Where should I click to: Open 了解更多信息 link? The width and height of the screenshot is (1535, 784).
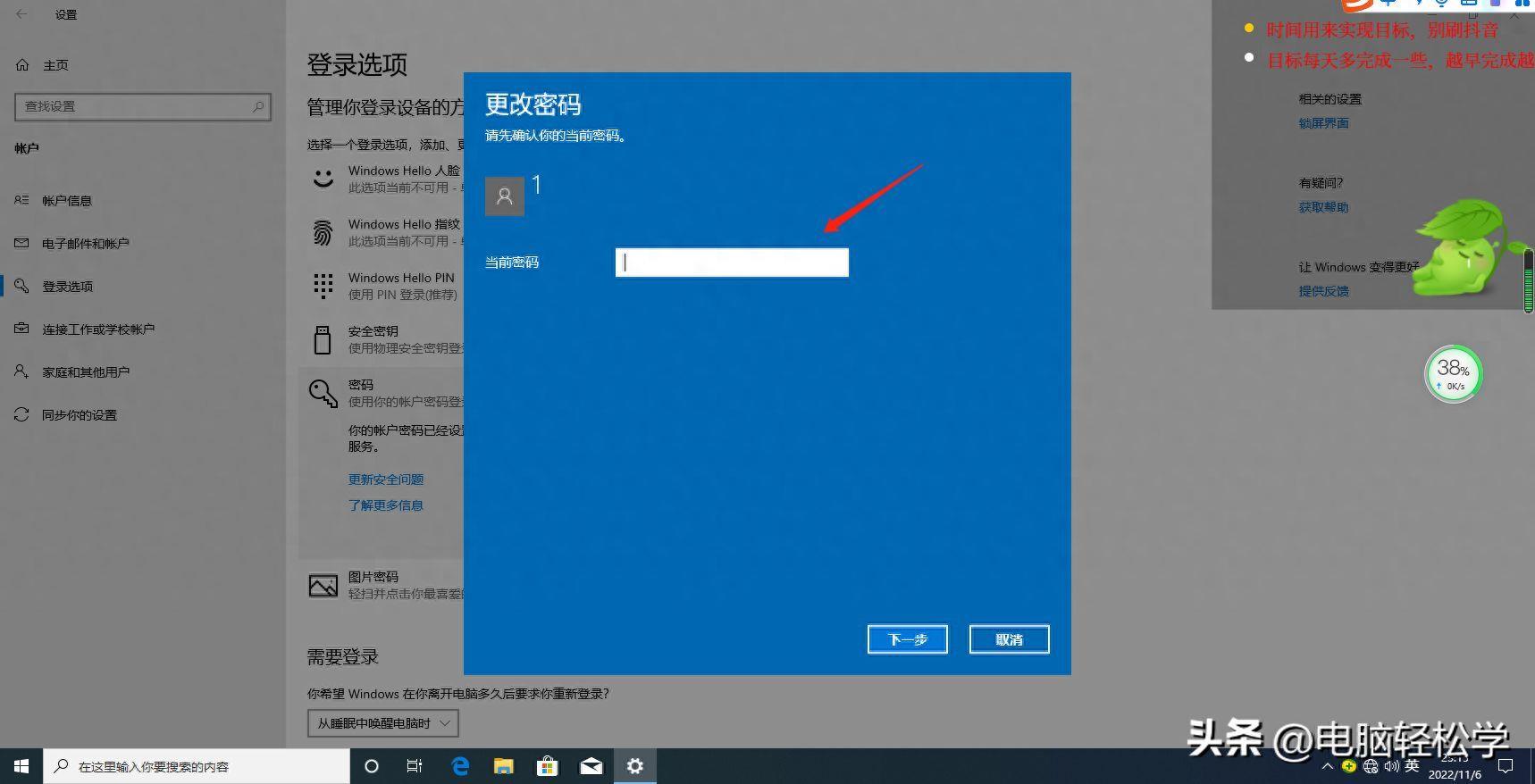point(386,505)
